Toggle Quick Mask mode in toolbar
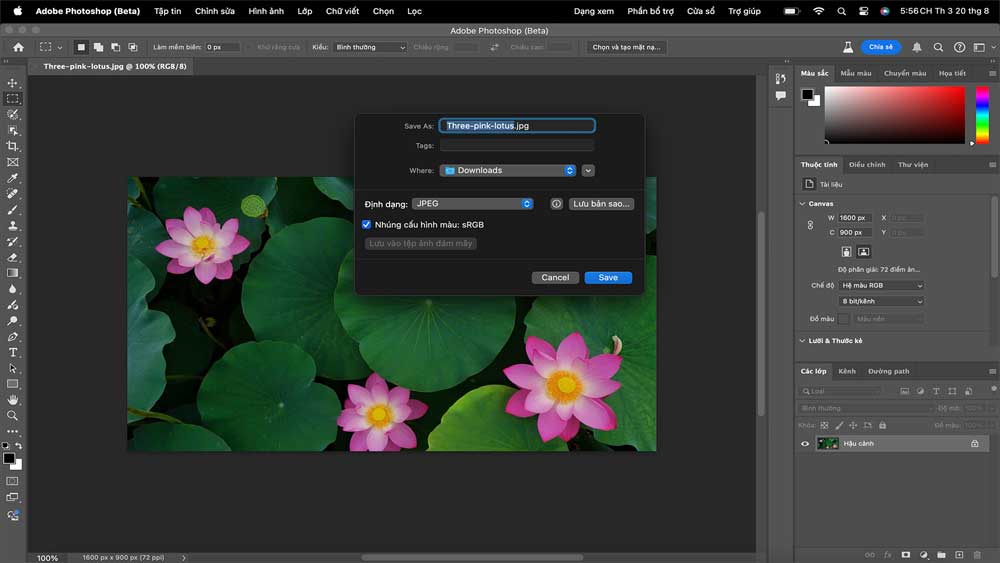 pyautogui.click(x=12, y=481)
